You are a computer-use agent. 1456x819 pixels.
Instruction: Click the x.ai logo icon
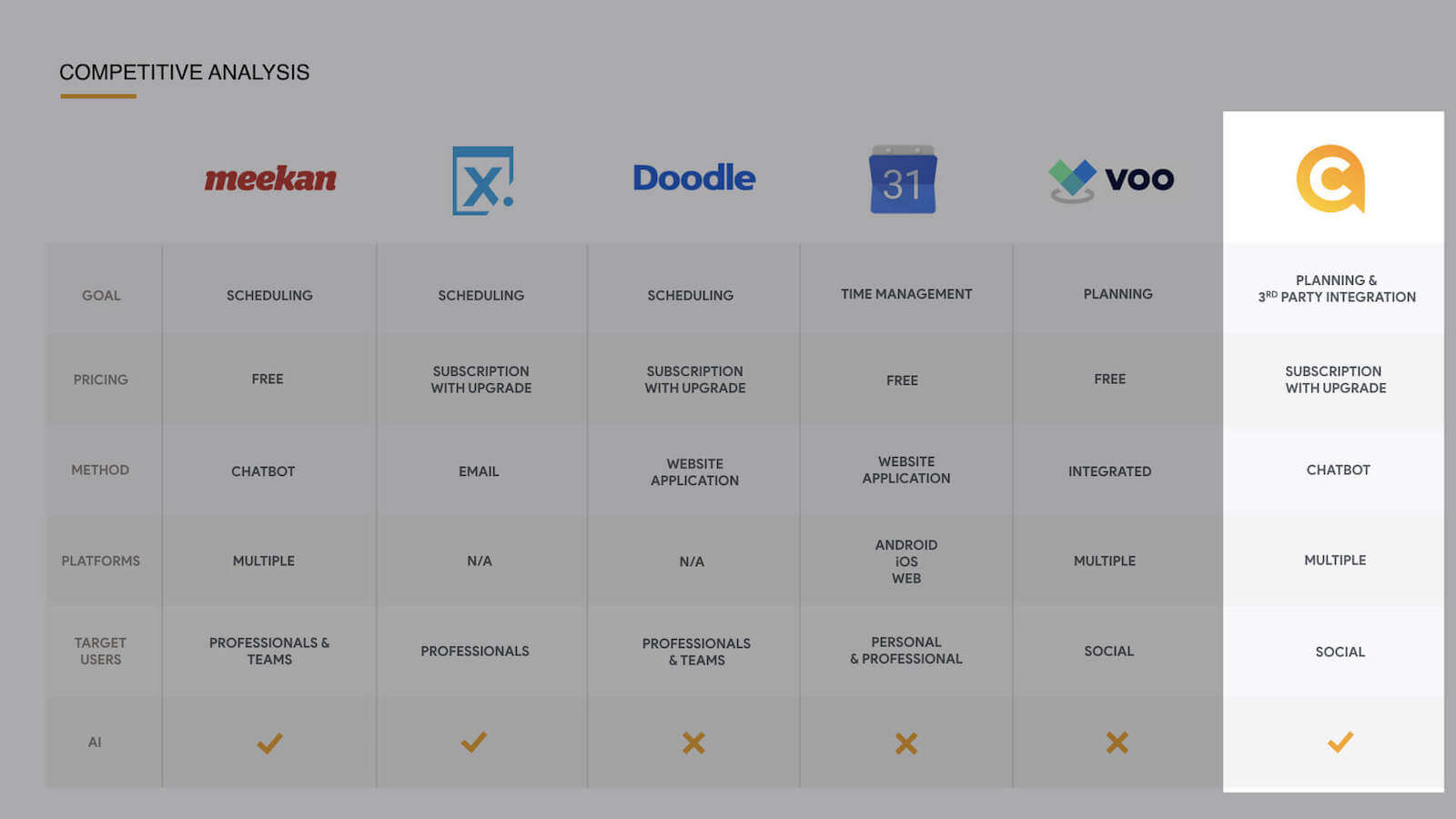(x=482, y=180)
